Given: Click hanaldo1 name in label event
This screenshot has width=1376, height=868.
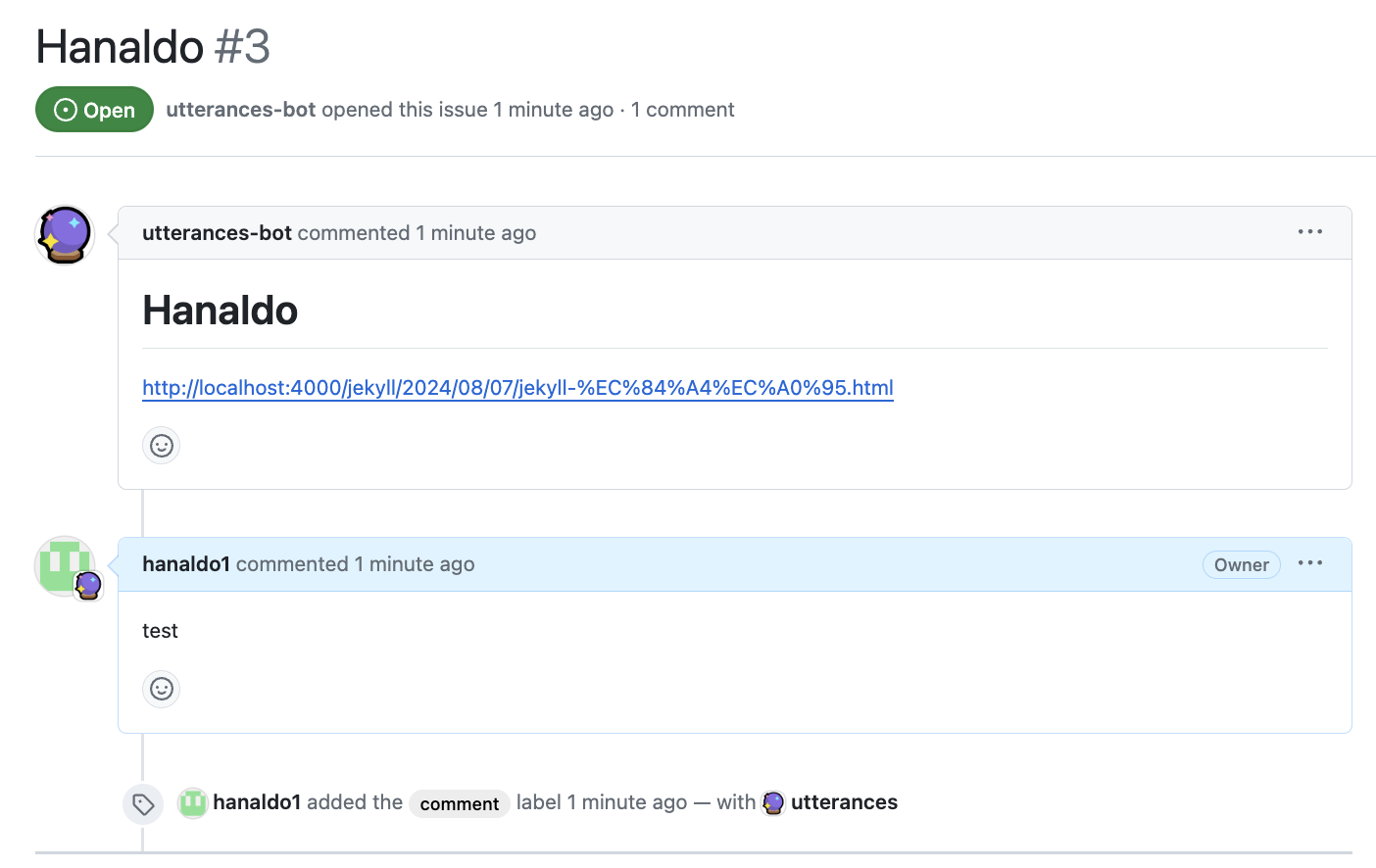Looking at the screenshot, I should point(257,802).
